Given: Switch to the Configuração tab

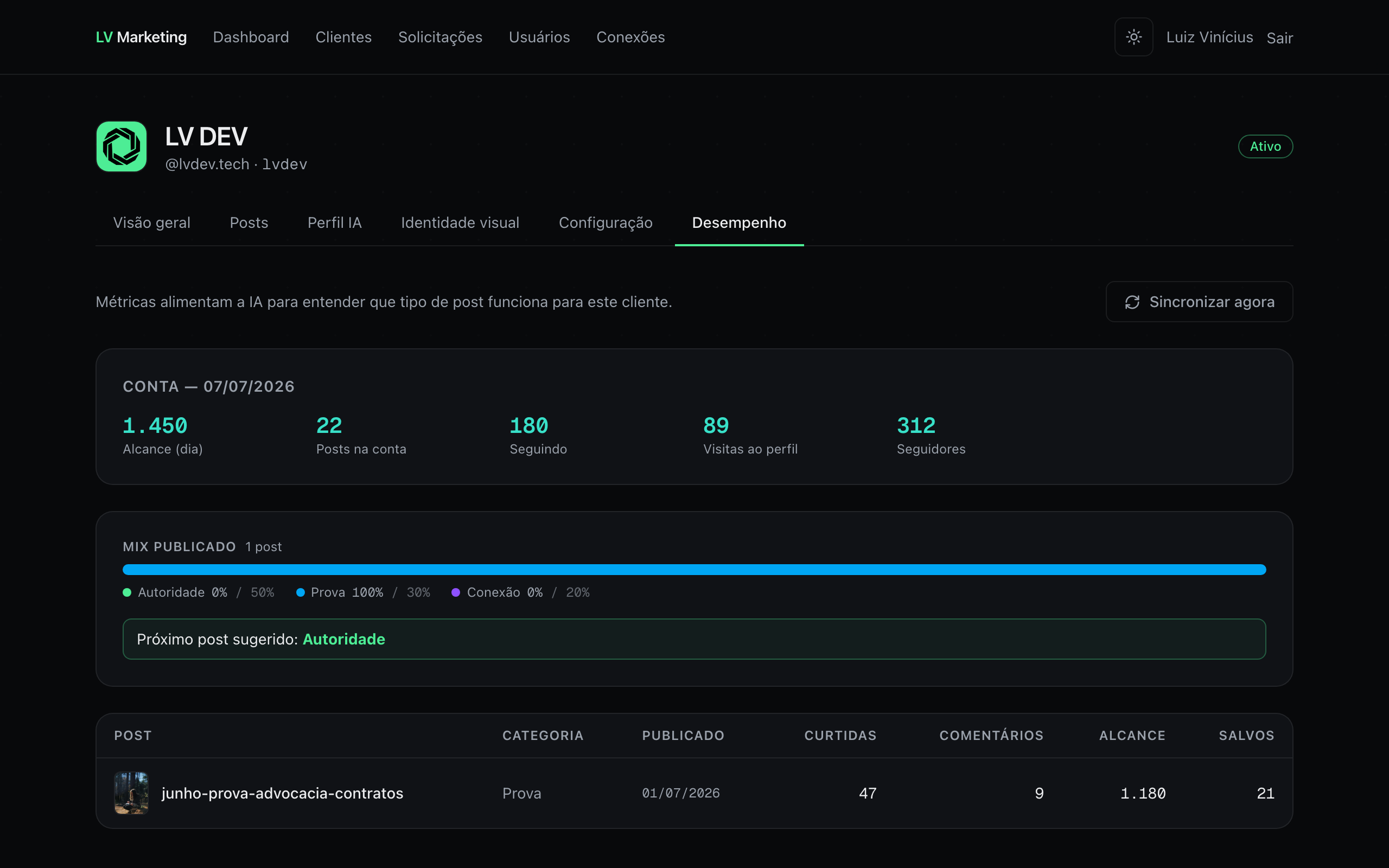Looking at the screenshot, I should click(x=606, y=223).
